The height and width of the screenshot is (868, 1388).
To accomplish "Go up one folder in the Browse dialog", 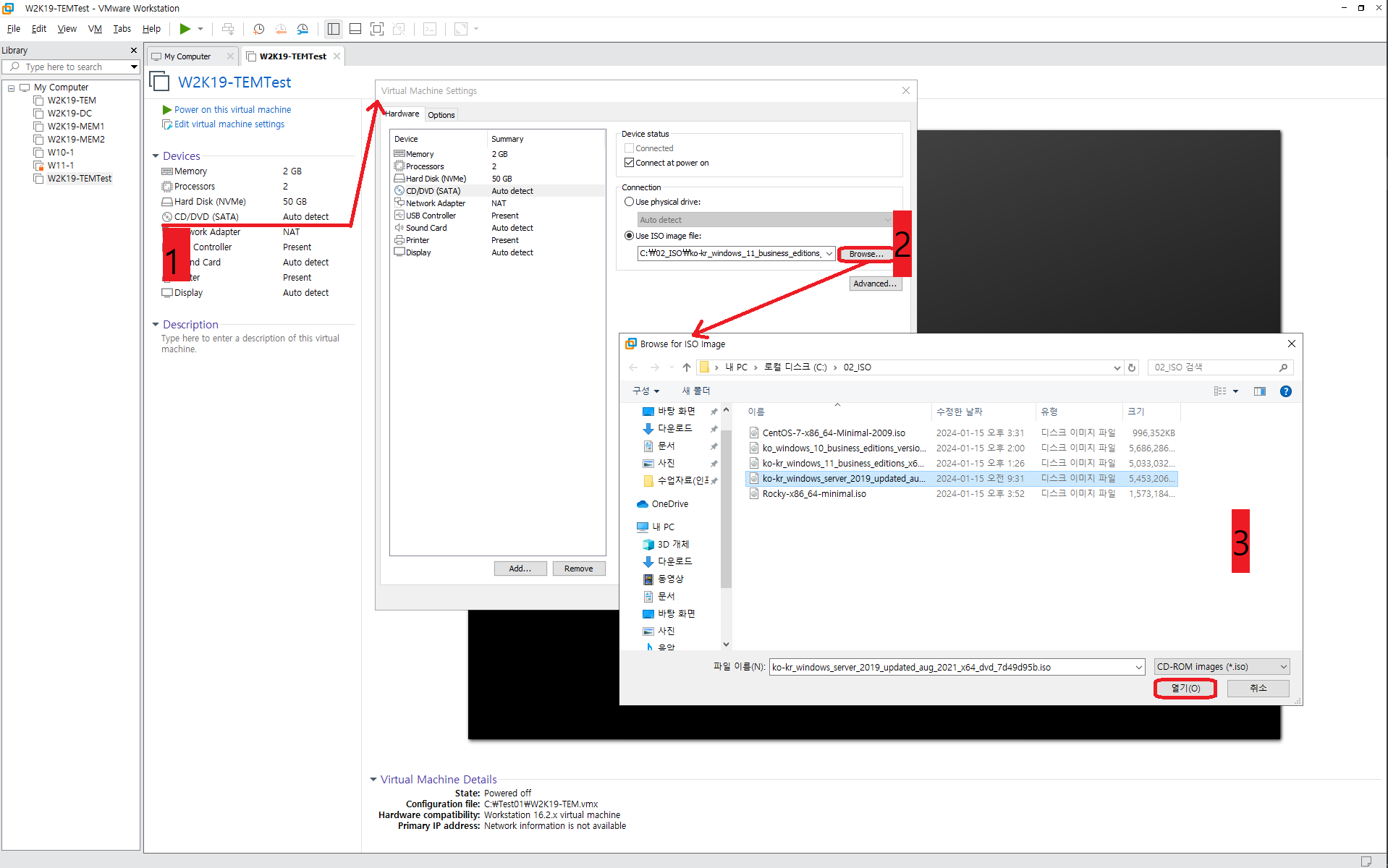I will tap(686, 367).
